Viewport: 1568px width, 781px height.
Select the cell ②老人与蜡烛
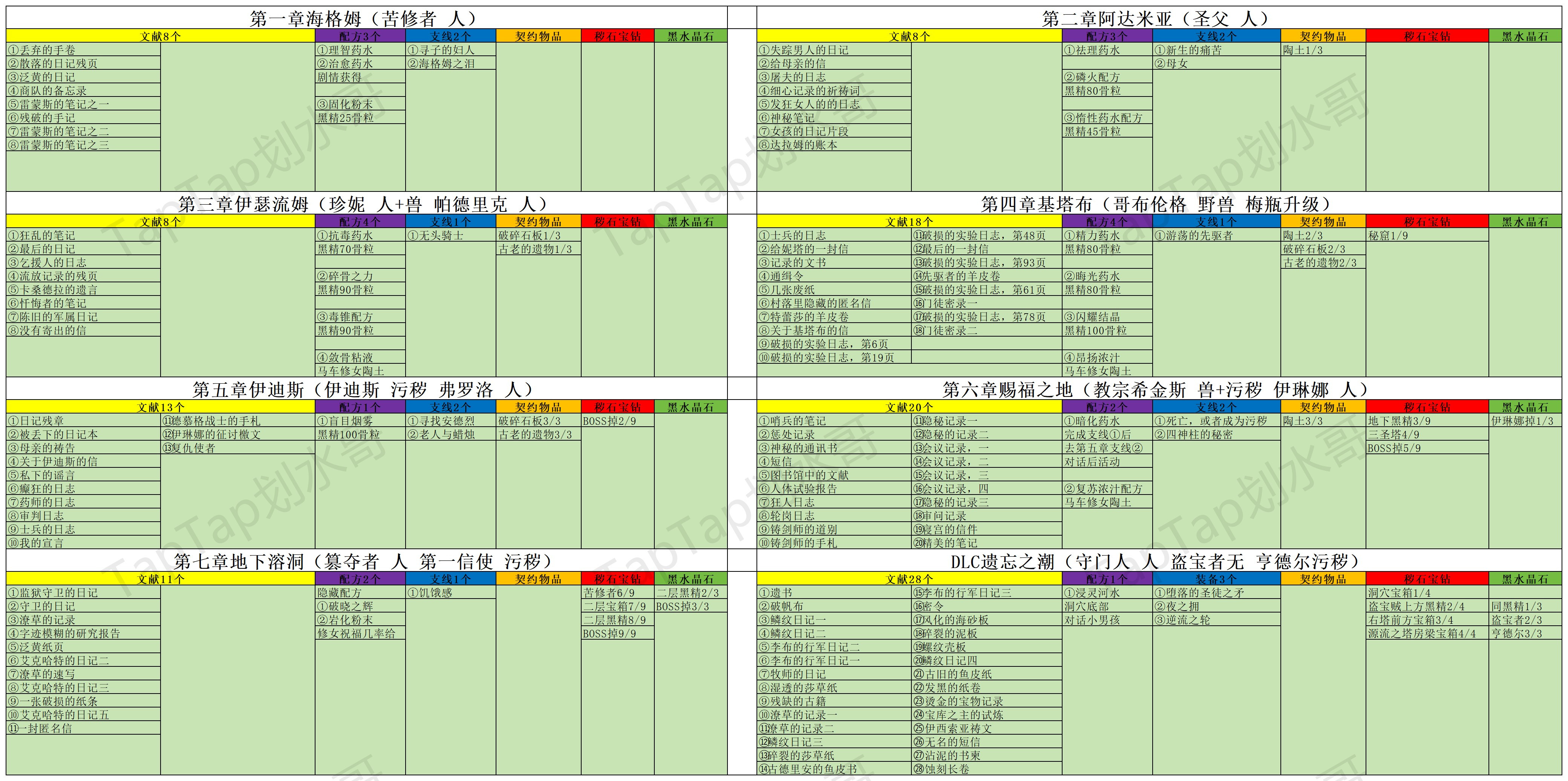pyautogui.click(x=451, y=435)
